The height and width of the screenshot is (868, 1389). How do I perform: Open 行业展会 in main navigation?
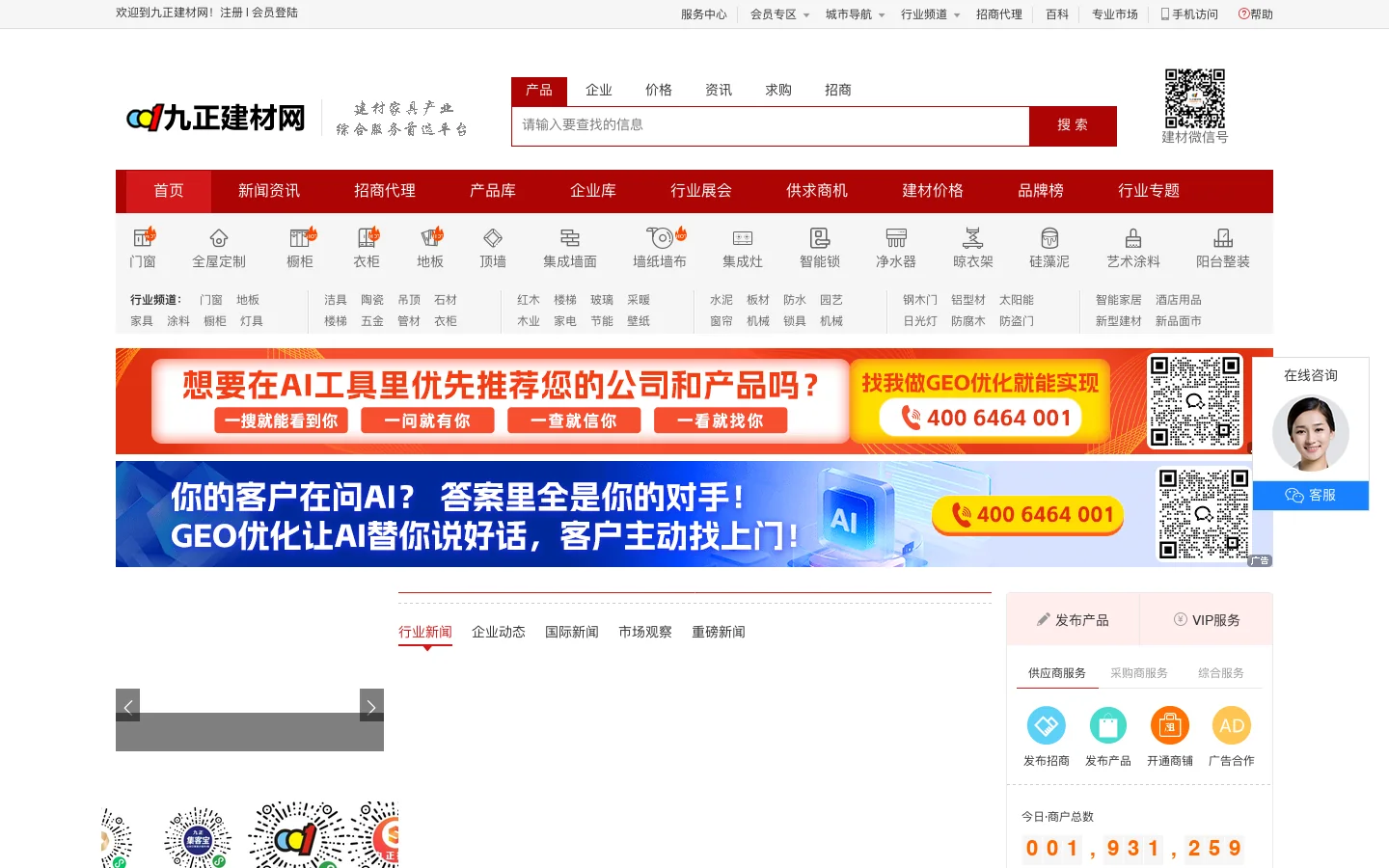(701, 191)
